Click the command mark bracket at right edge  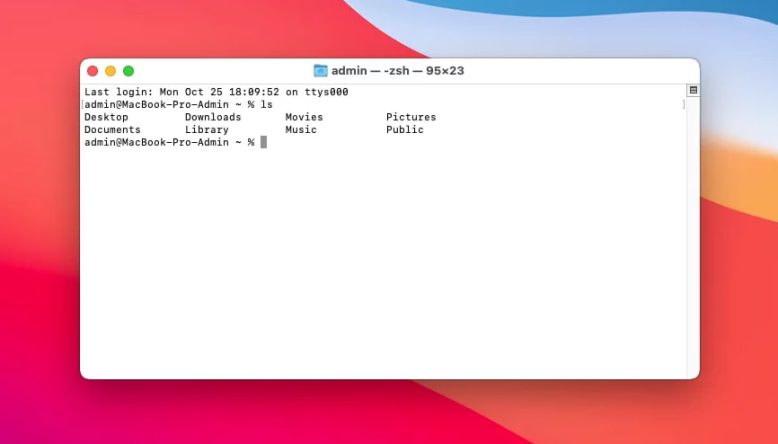(x=684, y=104)
